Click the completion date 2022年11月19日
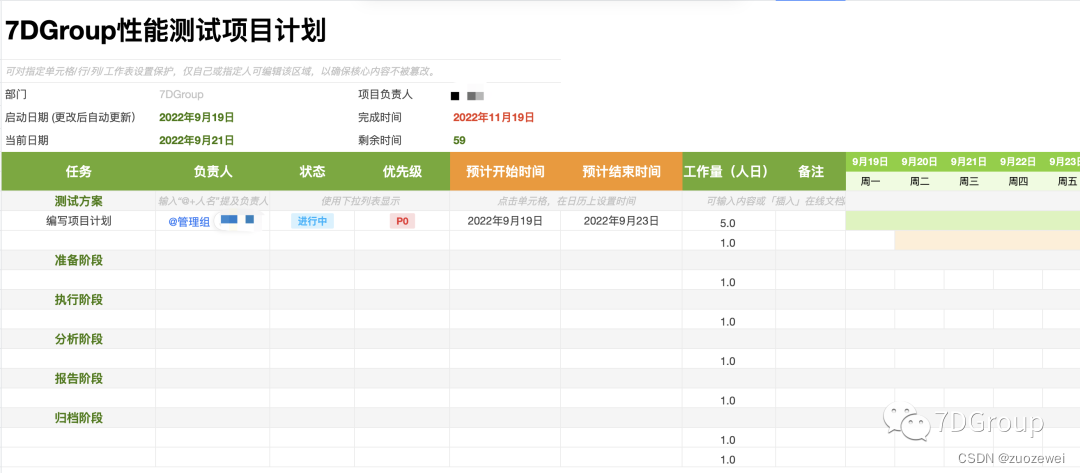Viewport: 1080px width, 473px height. coord(493,117)
